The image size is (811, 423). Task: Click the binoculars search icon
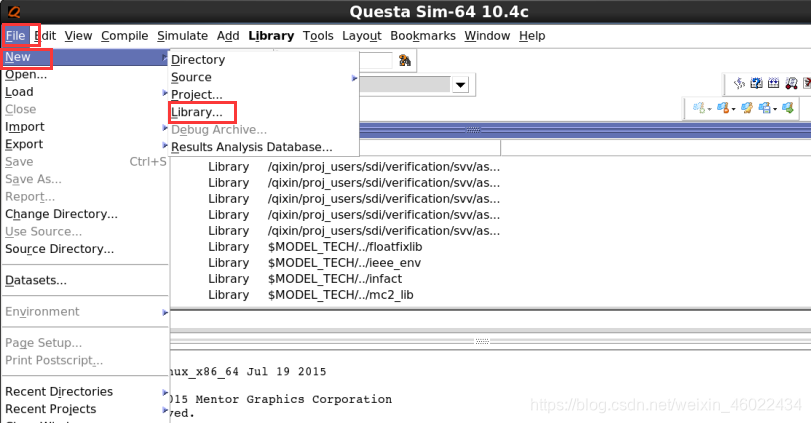(x=404, y=61)
